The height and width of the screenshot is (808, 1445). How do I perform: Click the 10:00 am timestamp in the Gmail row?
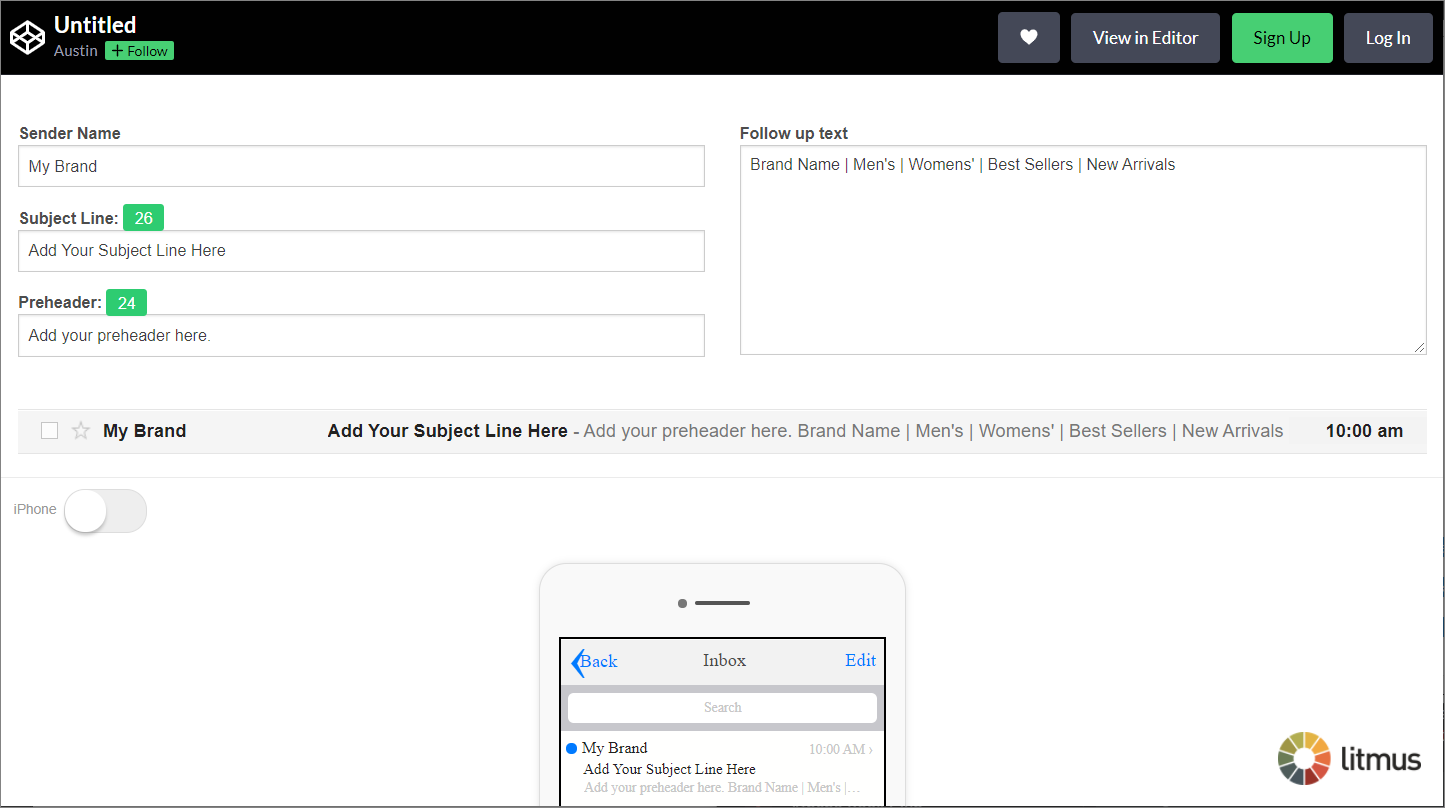click(x=1364, y=431)
